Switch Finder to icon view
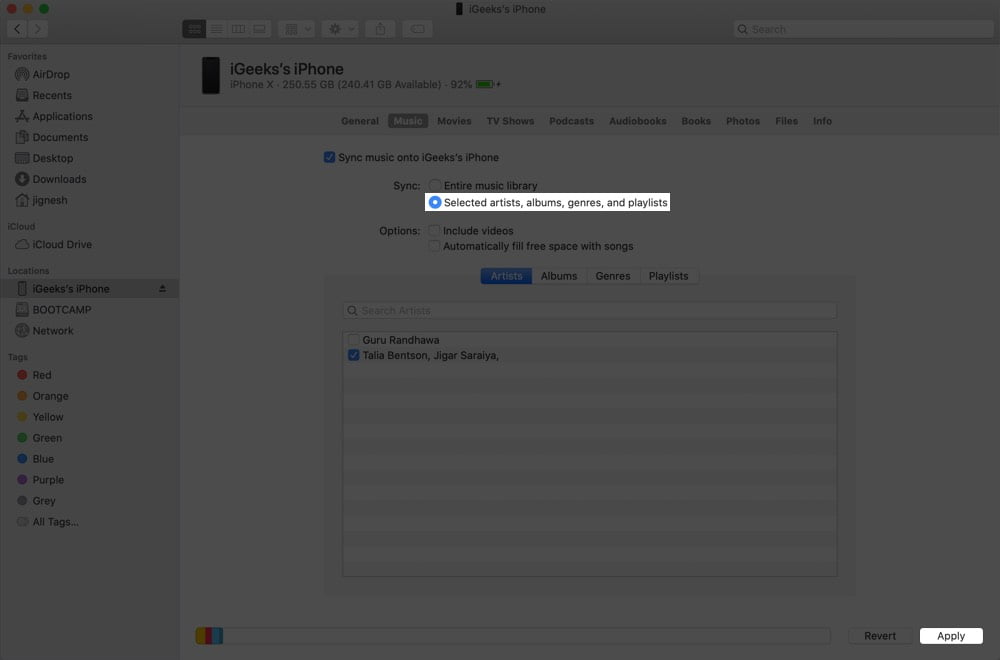1000x660 pixels. 194,29
